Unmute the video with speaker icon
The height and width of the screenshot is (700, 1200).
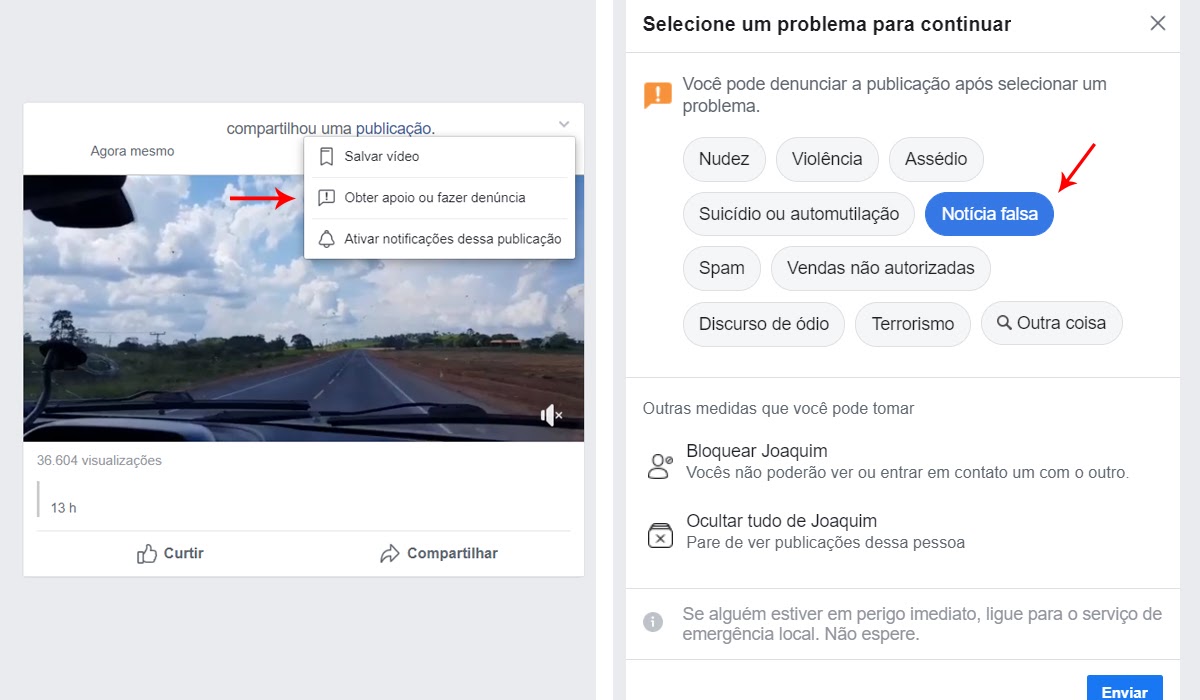tap(551, 415)
